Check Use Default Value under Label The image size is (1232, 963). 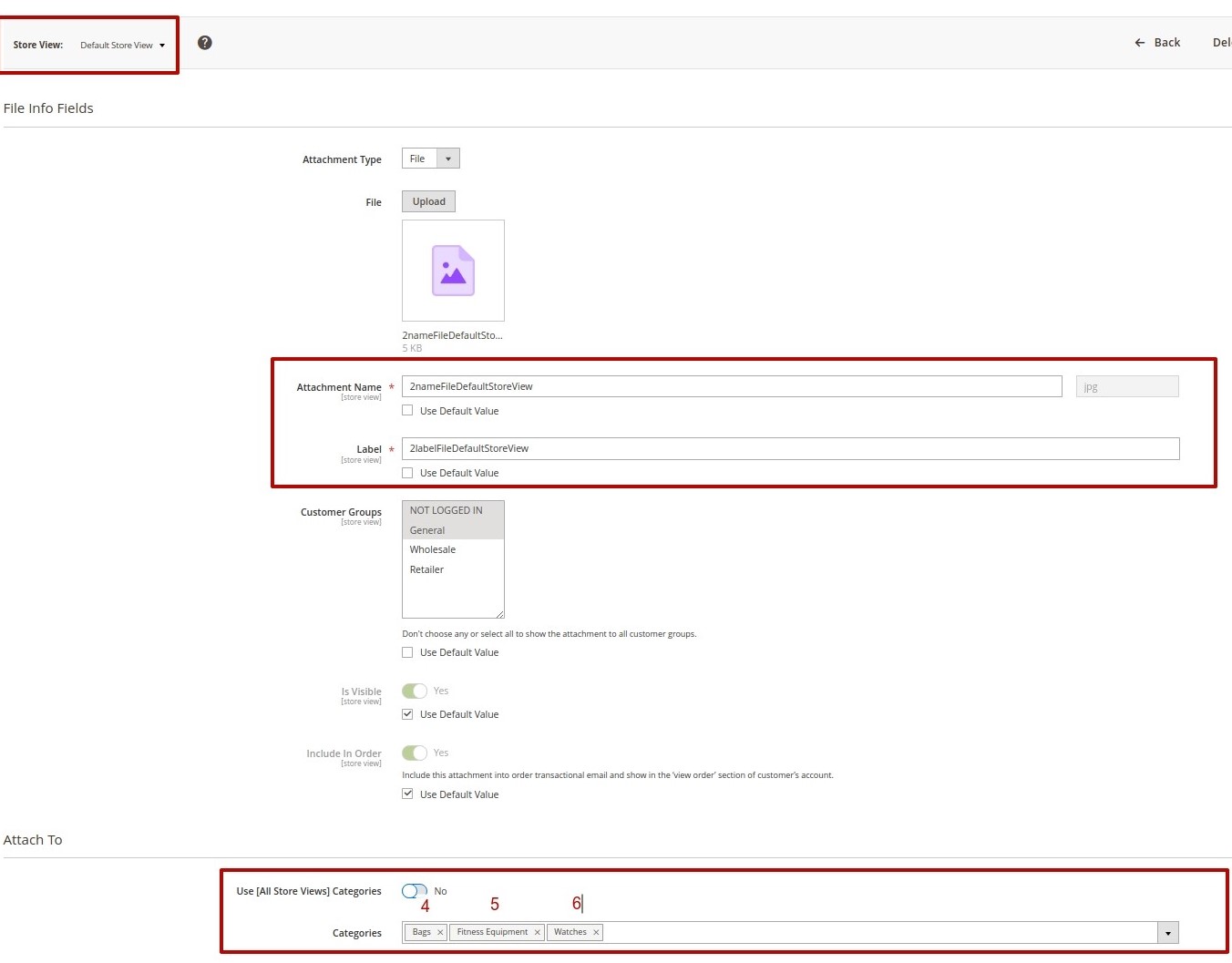tap(407, 473)
